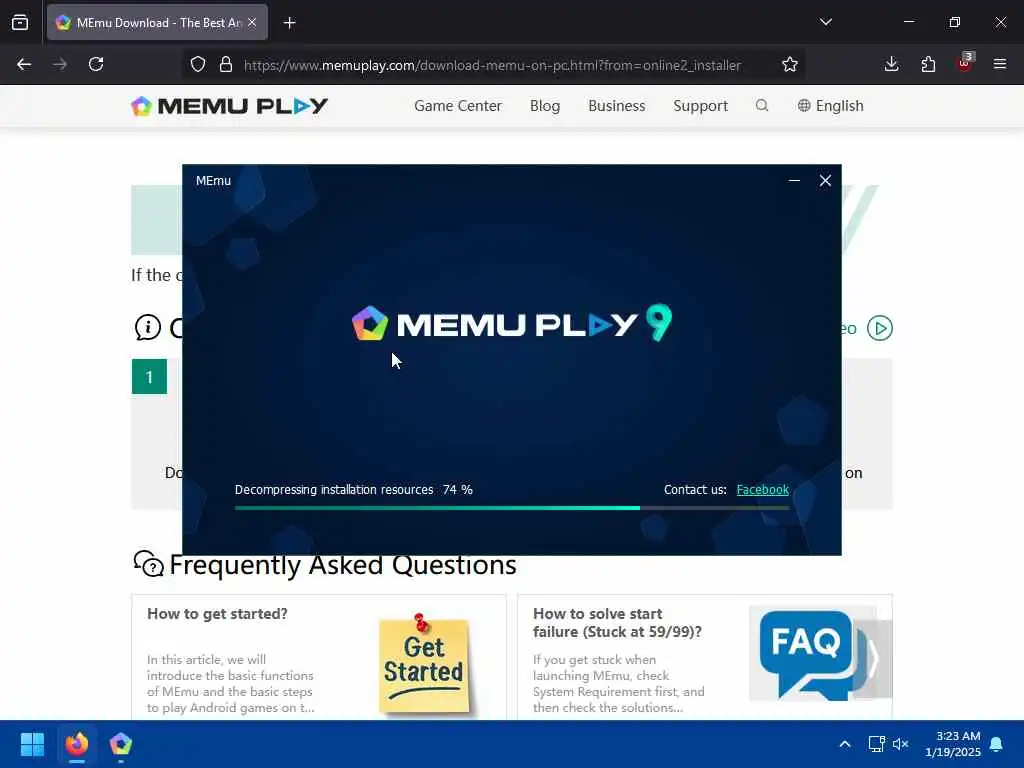The height and width of the screenshot is (768, 1024).
Task: View site security padlock info
Action: pyautogui.click(x=226, y=64)
